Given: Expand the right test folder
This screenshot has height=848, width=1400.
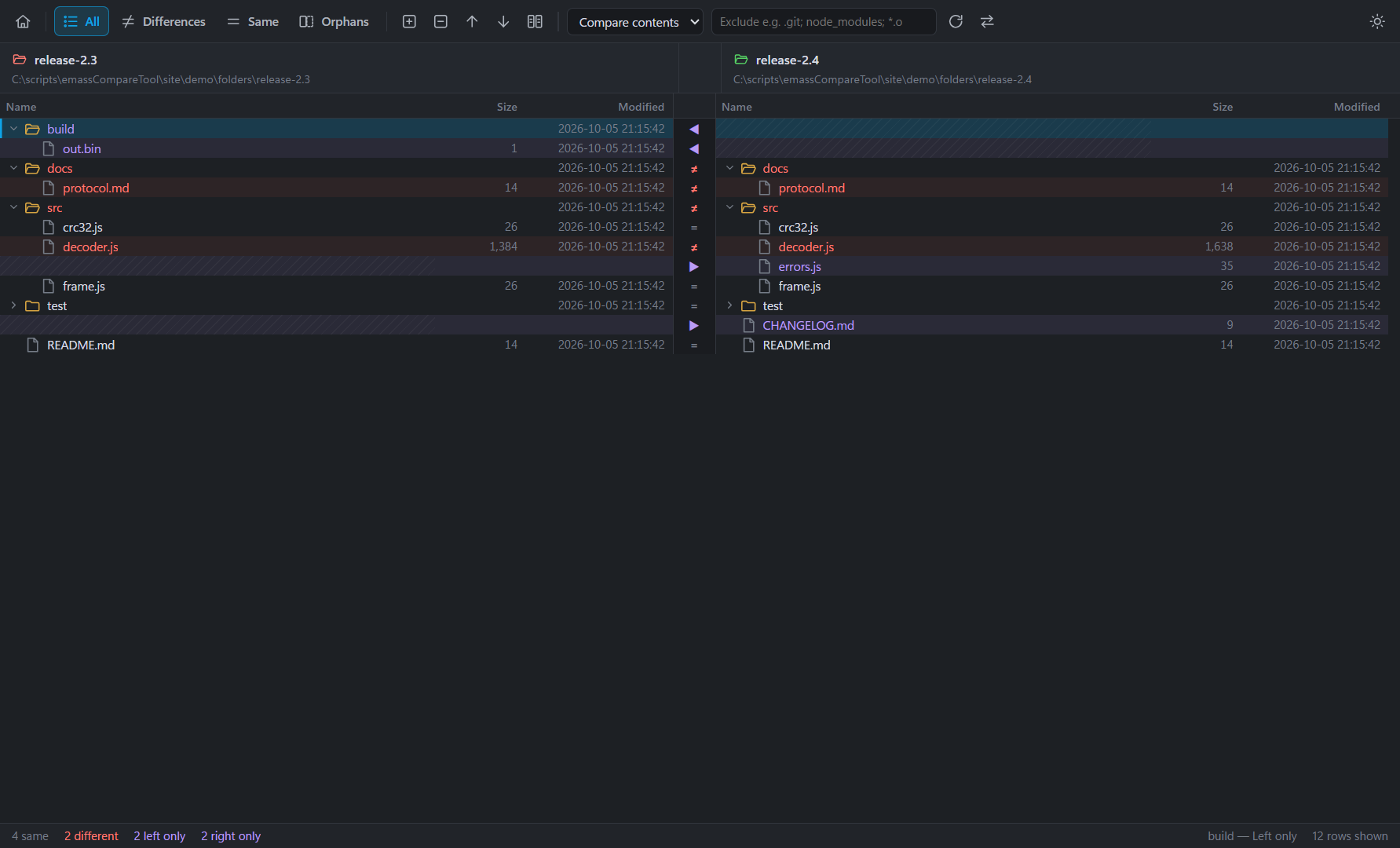Looking at the screenshot, I should (729, 305).
